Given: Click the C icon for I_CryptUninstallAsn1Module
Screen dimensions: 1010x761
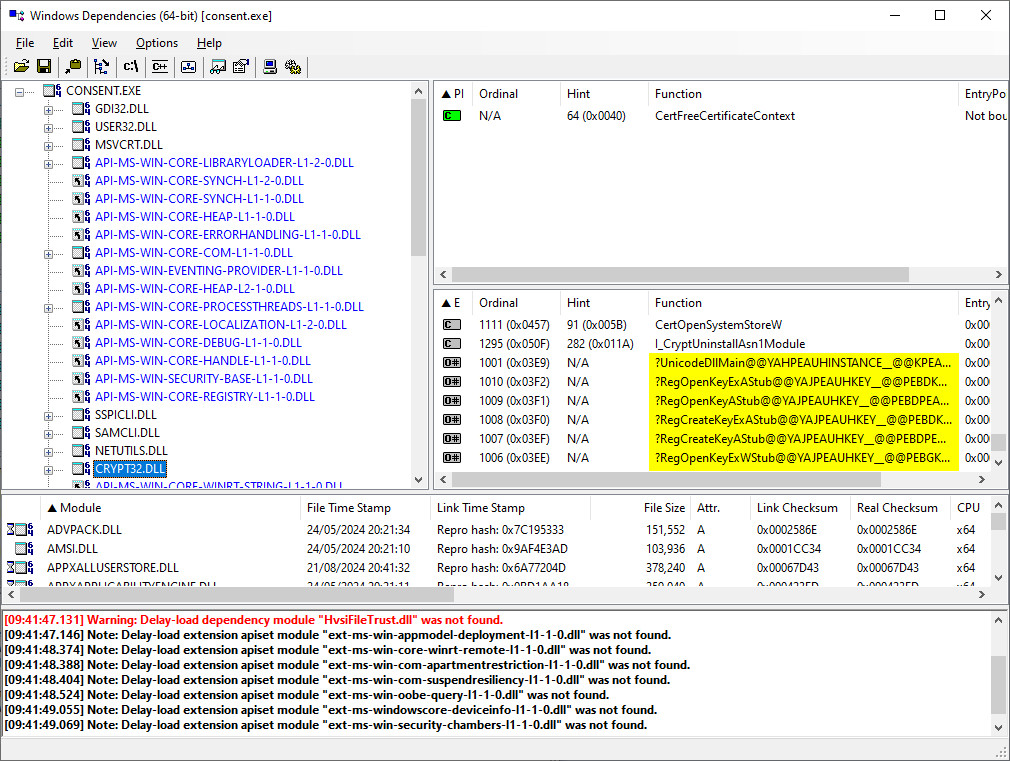Looking at the screenshot, I should (x=452, y=344).
